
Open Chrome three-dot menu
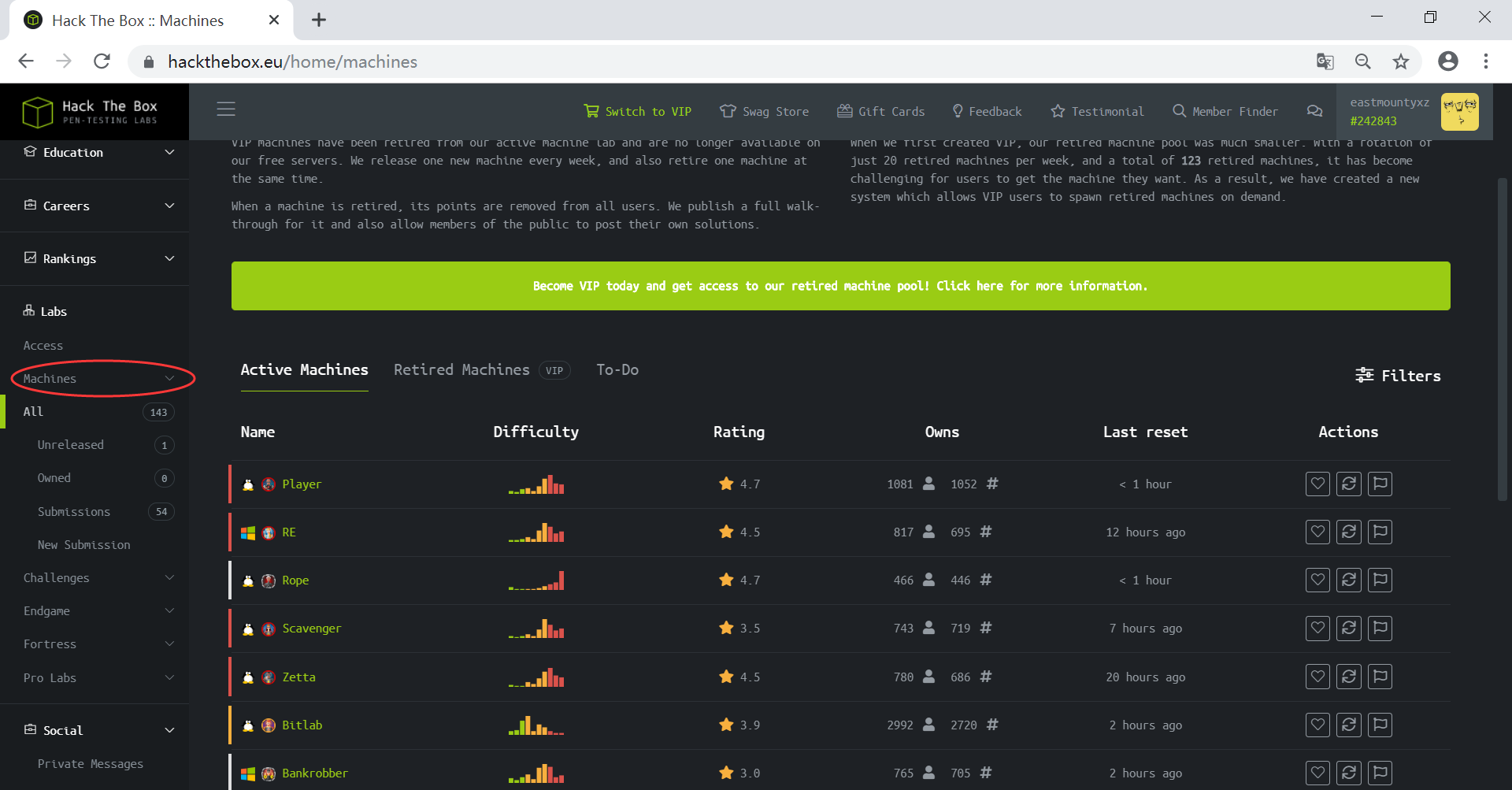[x=1486, y=61]
